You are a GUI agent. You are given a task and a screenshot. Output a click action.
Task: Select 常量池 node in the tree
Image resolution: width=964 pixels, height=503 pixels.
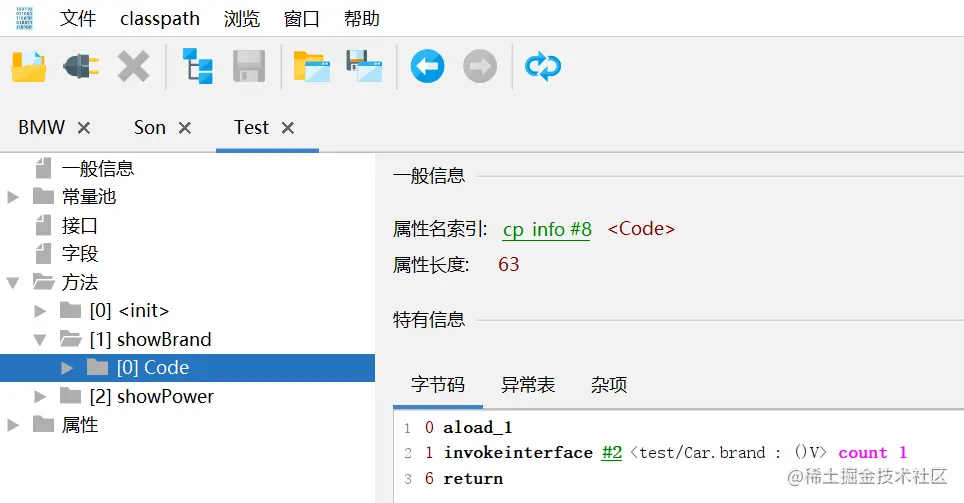pyautogui.click(x=89, y=197)
